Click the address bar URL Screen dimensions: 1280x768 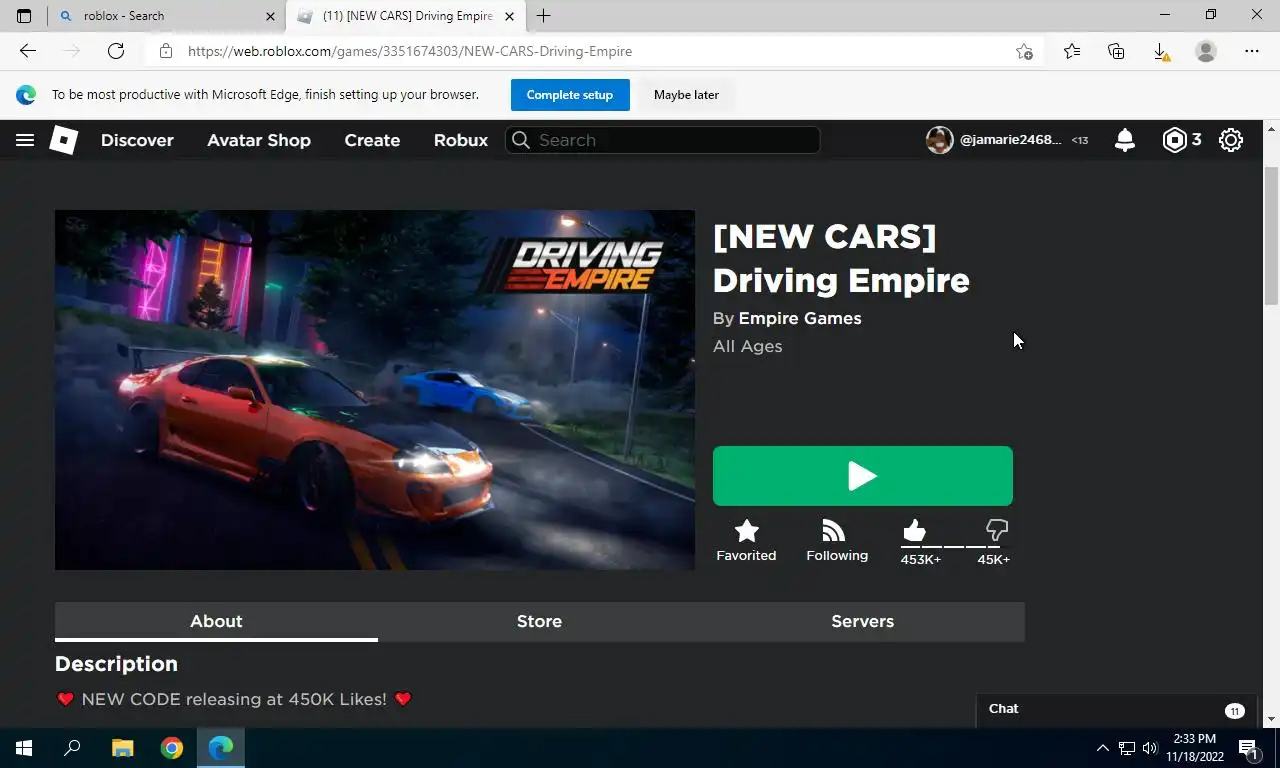coord(410,51)
